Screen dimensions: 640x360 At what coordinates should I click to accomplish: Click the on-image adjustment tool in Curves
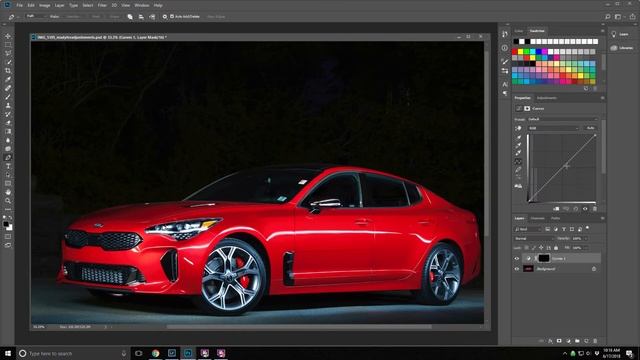(518, 128)
